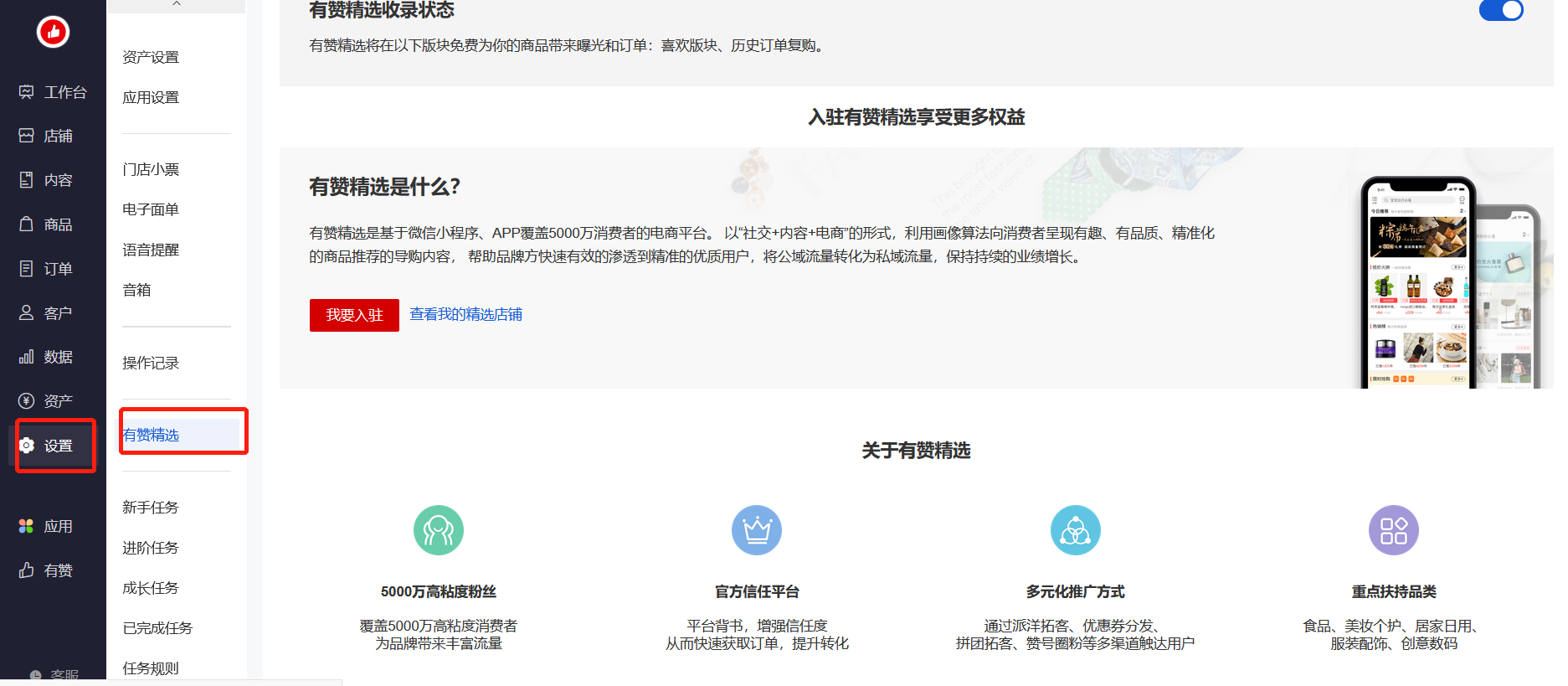The width and height of the screenshot is (1568, 686).
Task: Open 资产设置 in the settings submenu
Action: pyautogui.click(x=151, y=57)
